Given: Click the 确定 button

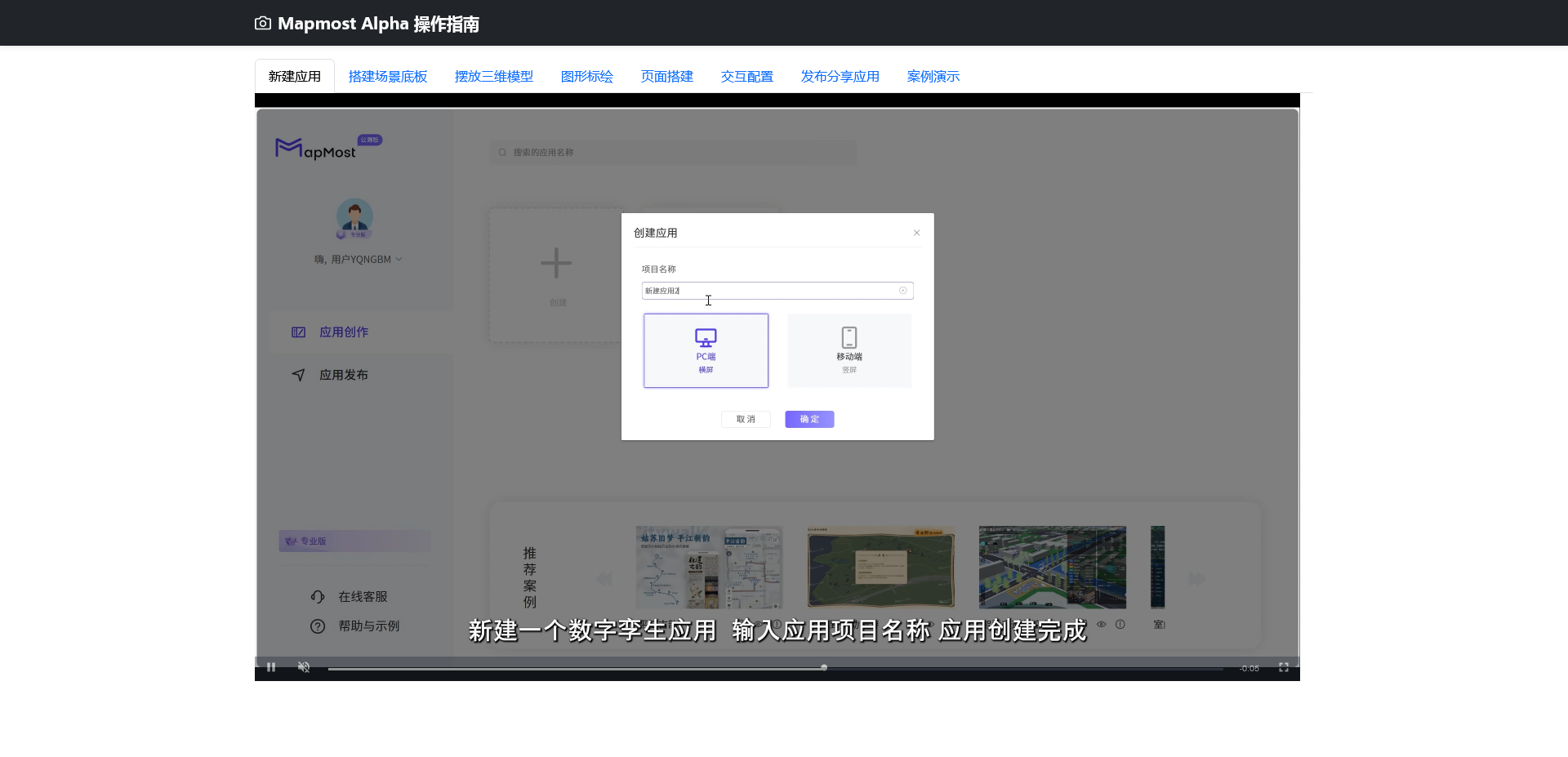Looking at the screenshot, I should click(x=809, y=419).
